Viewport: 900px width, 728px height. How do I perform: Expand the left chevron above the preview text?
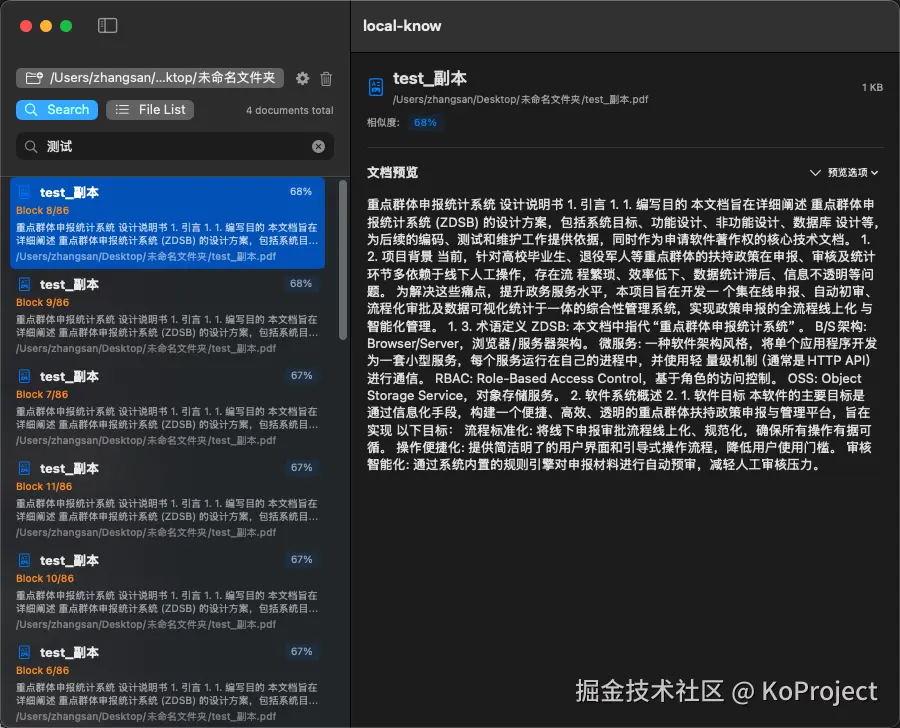[x=814, y=171]
